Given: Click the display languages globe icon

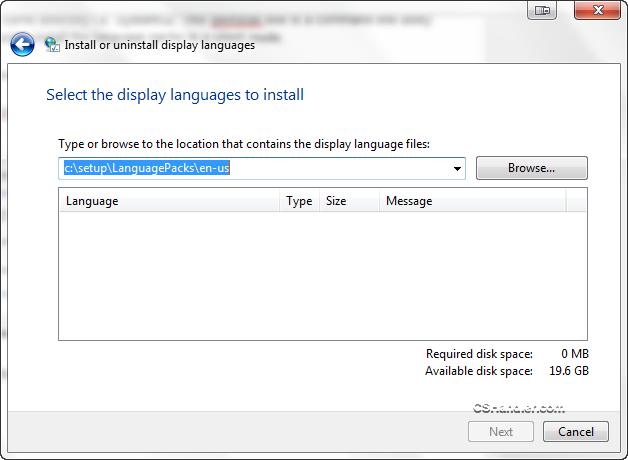Looking at the screenshot, I should pos(52,44).
